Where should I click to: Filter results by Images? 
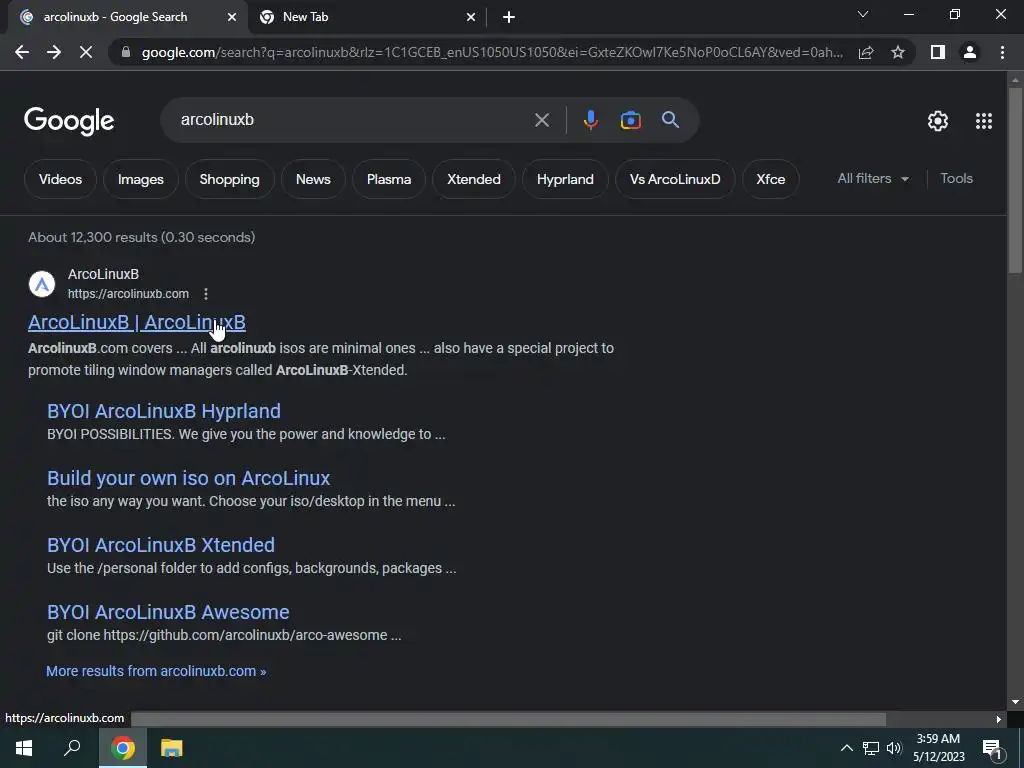click(140, 179)
